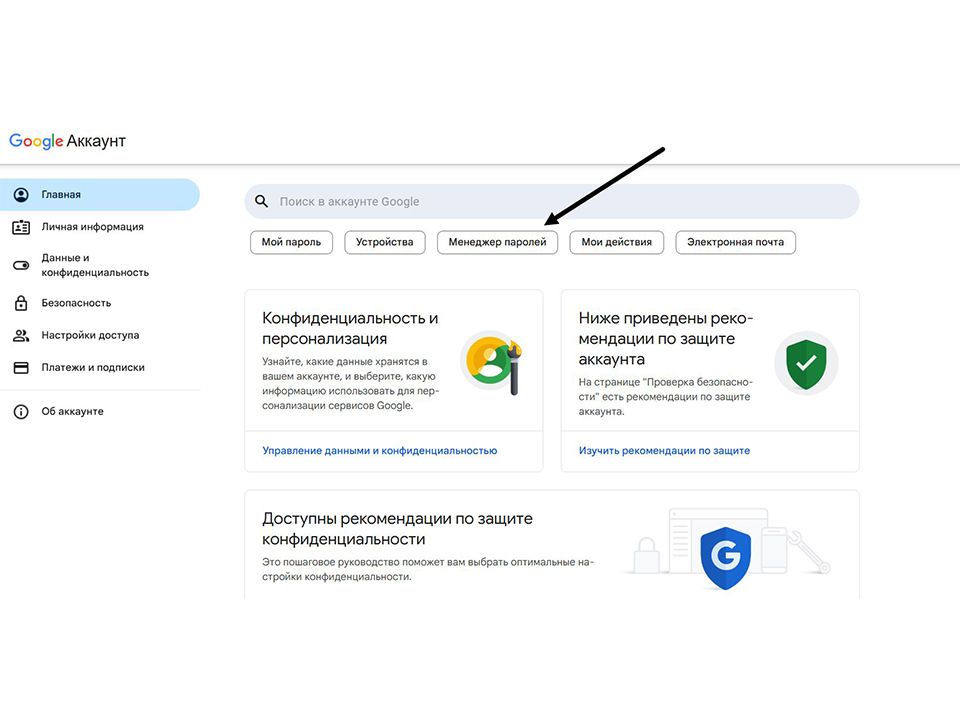Screen dimensions: 960x720
Task: Click the Google Аккаунт logo
Action: [67, 141]
